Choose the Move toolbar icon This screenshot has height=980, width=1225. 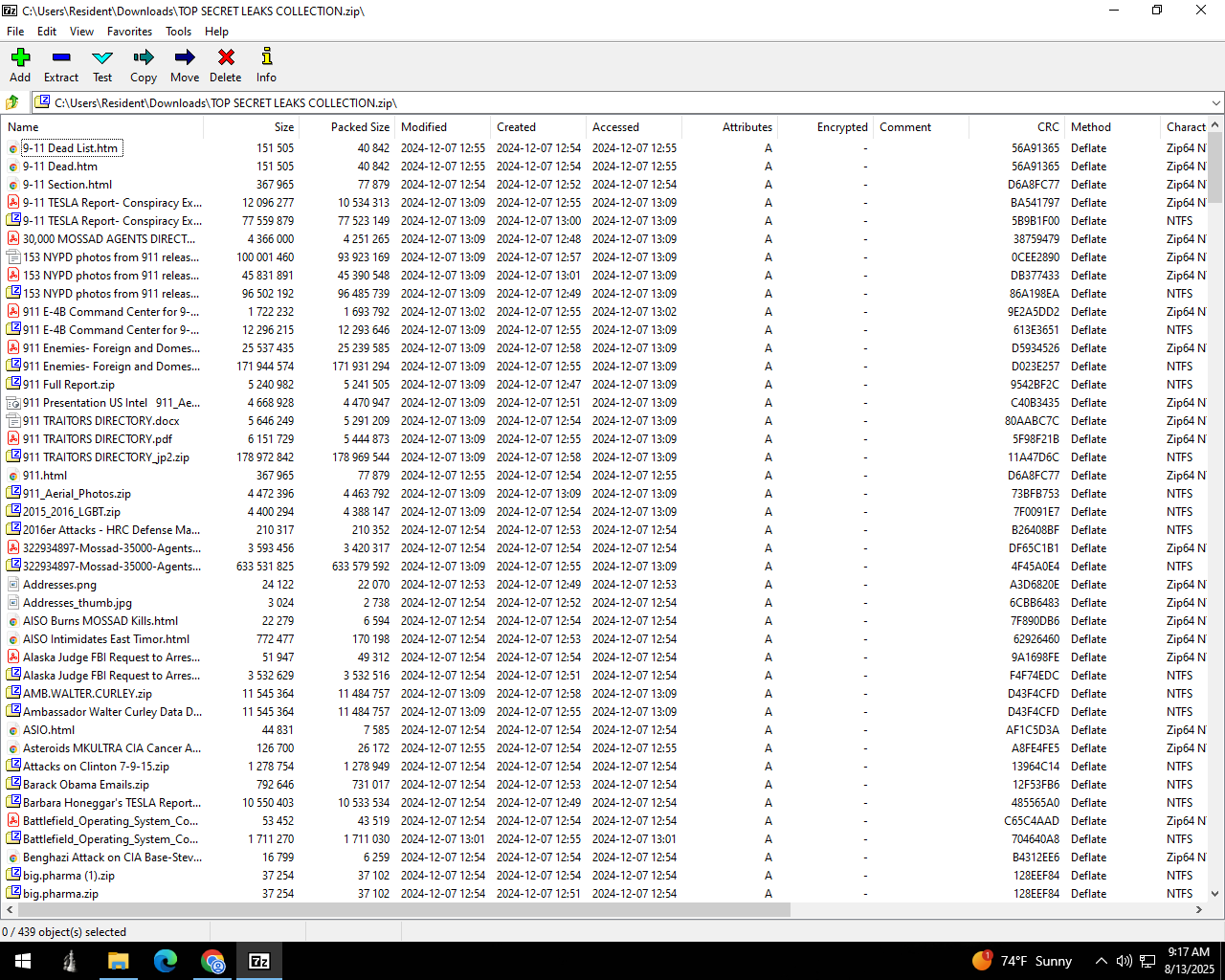(x=185, y=65)
